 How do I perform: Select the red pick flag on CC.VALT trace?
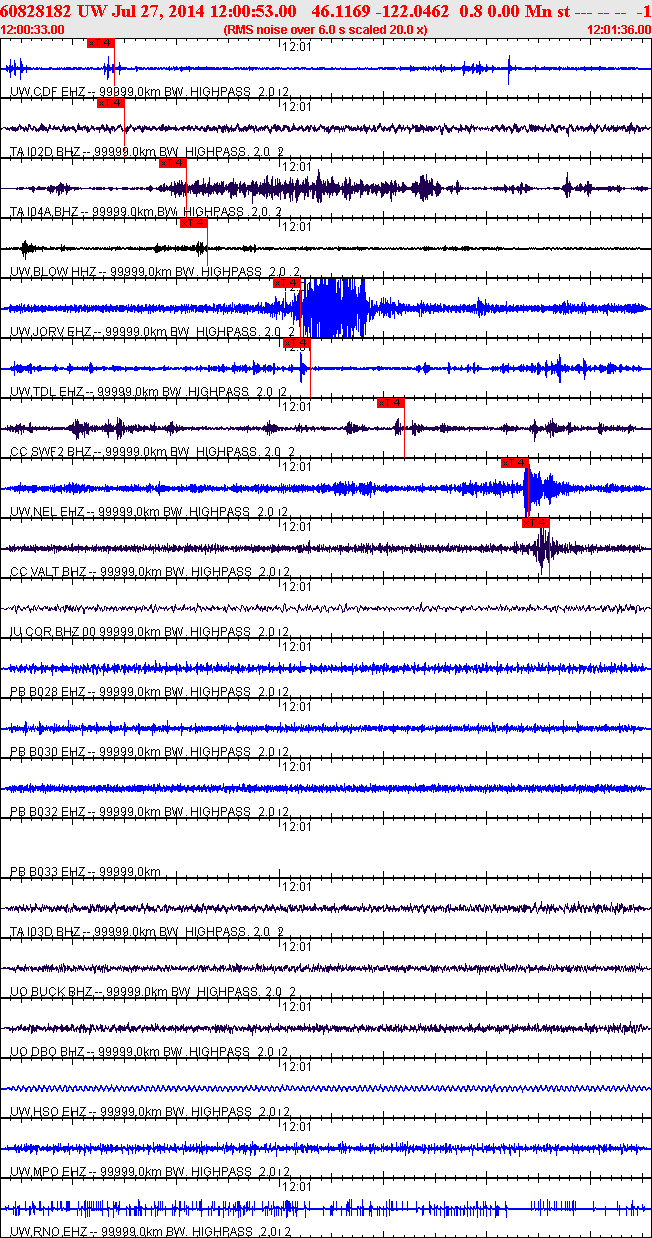(535, 523)
